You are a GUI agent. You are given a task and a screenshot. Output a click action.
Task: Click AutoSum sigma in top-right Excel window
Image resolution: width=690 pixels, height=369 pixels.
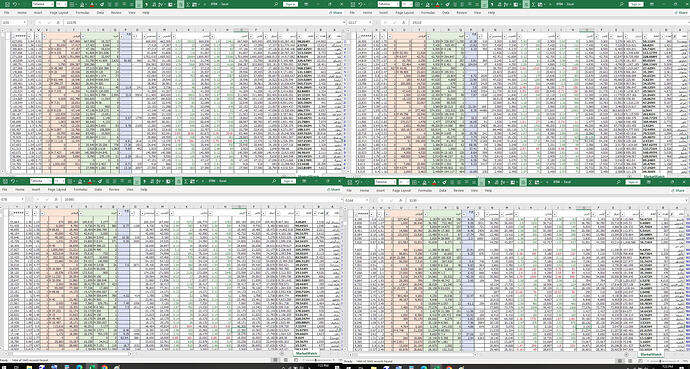[x=533, y=4]
